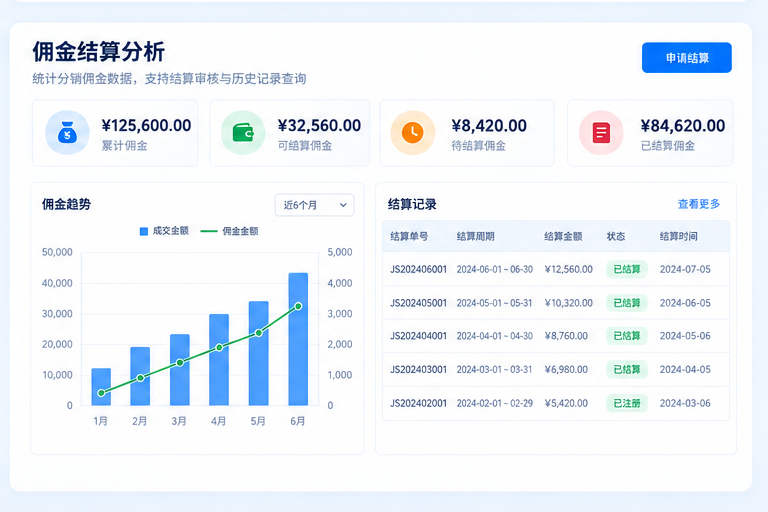This screenshot has width=768, height=512.
Task: Click the 状态 column header
Action: (x=616, y=237)
